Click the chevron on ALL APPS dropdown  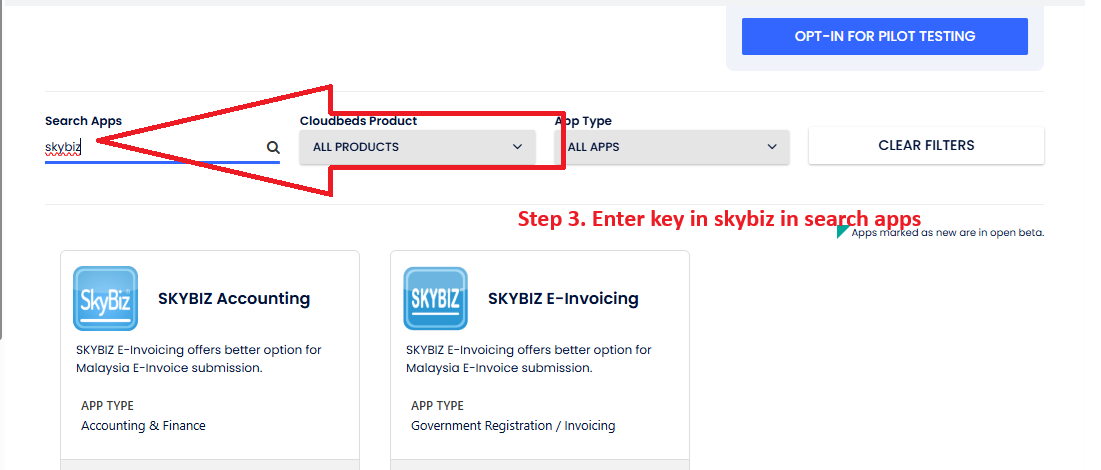coord(772,146)
